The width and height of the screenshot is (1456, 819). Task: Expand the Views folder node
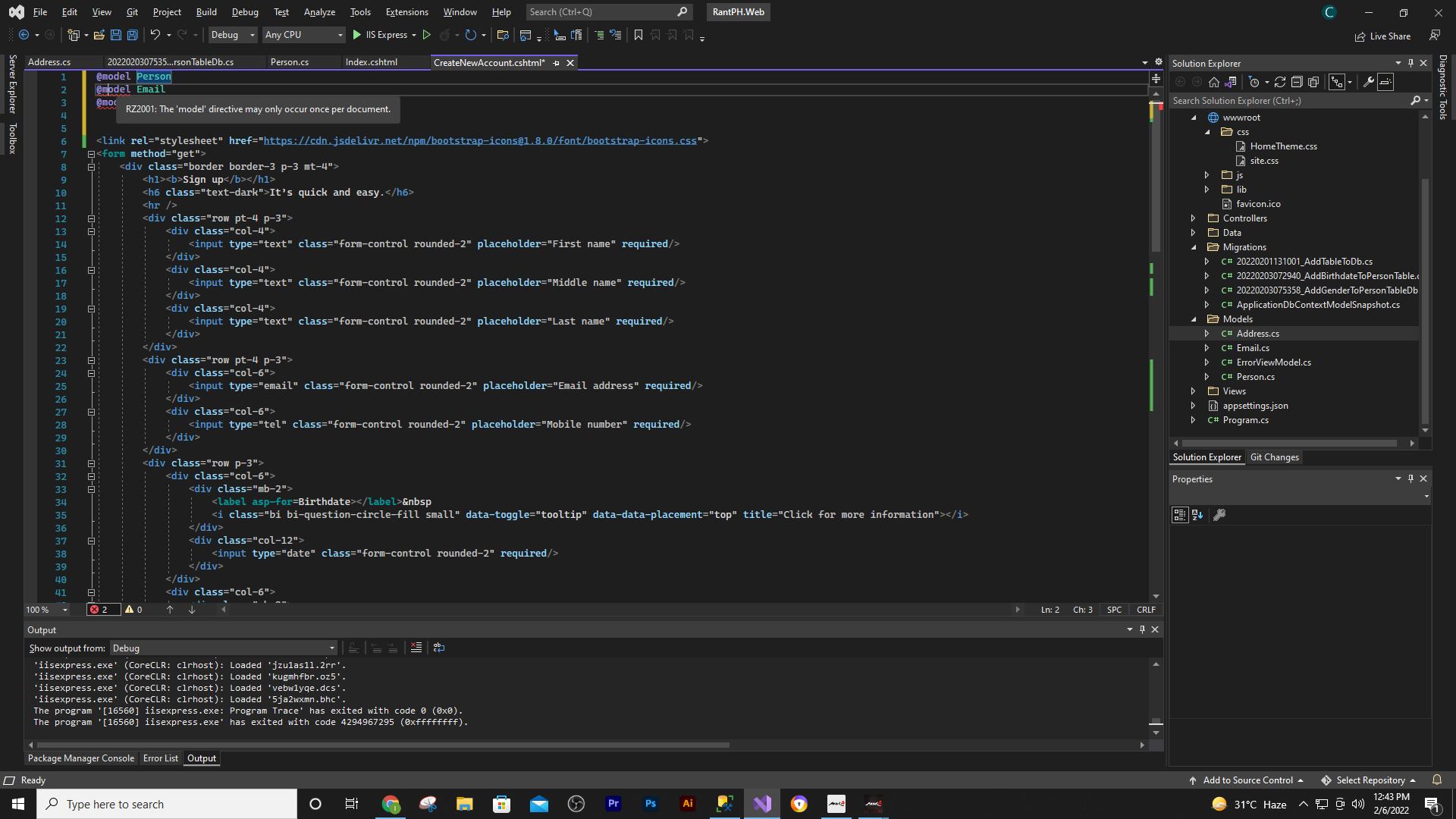pos(1194,391)
